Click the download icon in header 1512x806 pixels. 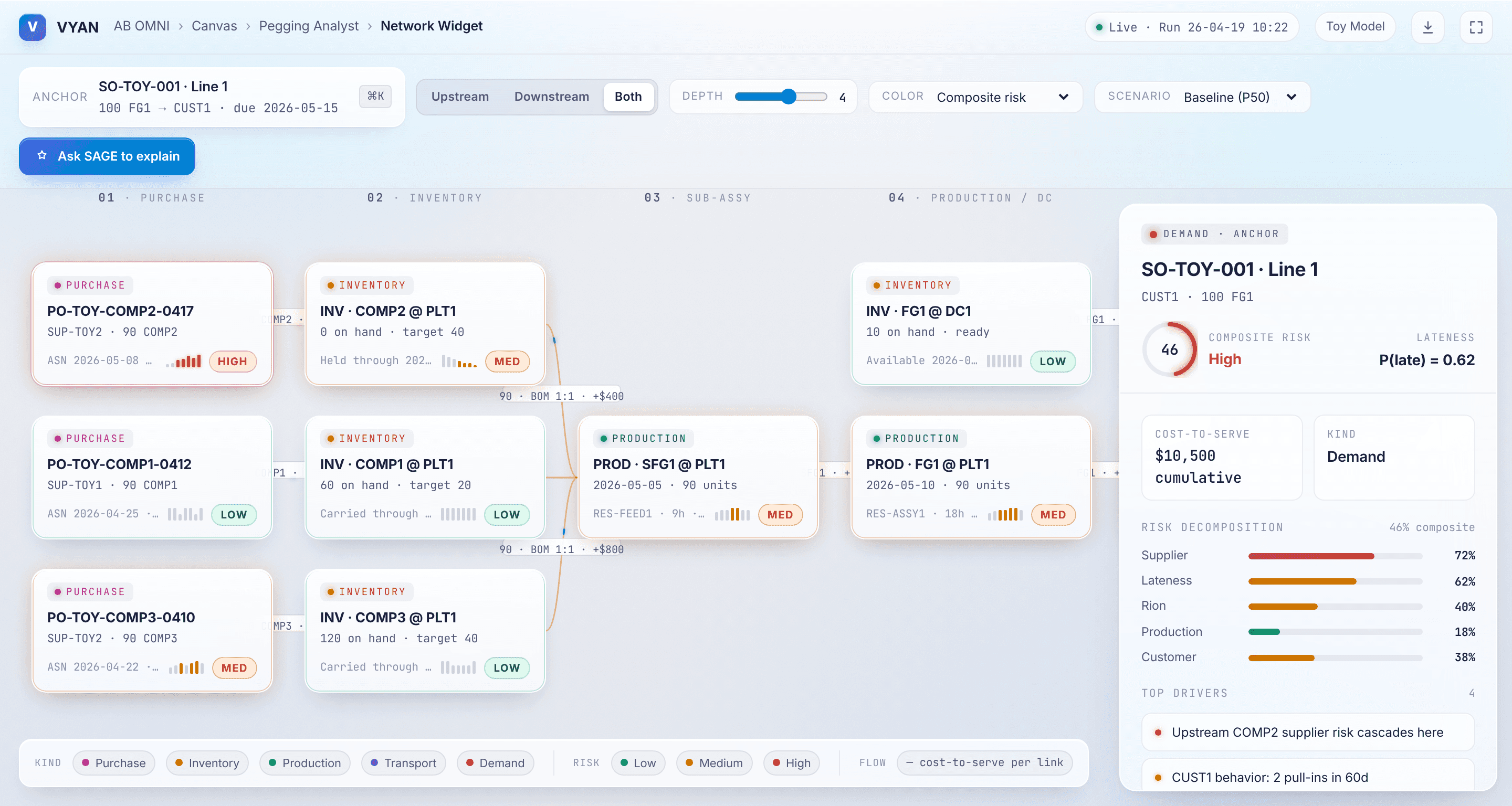coord(1427,27)
